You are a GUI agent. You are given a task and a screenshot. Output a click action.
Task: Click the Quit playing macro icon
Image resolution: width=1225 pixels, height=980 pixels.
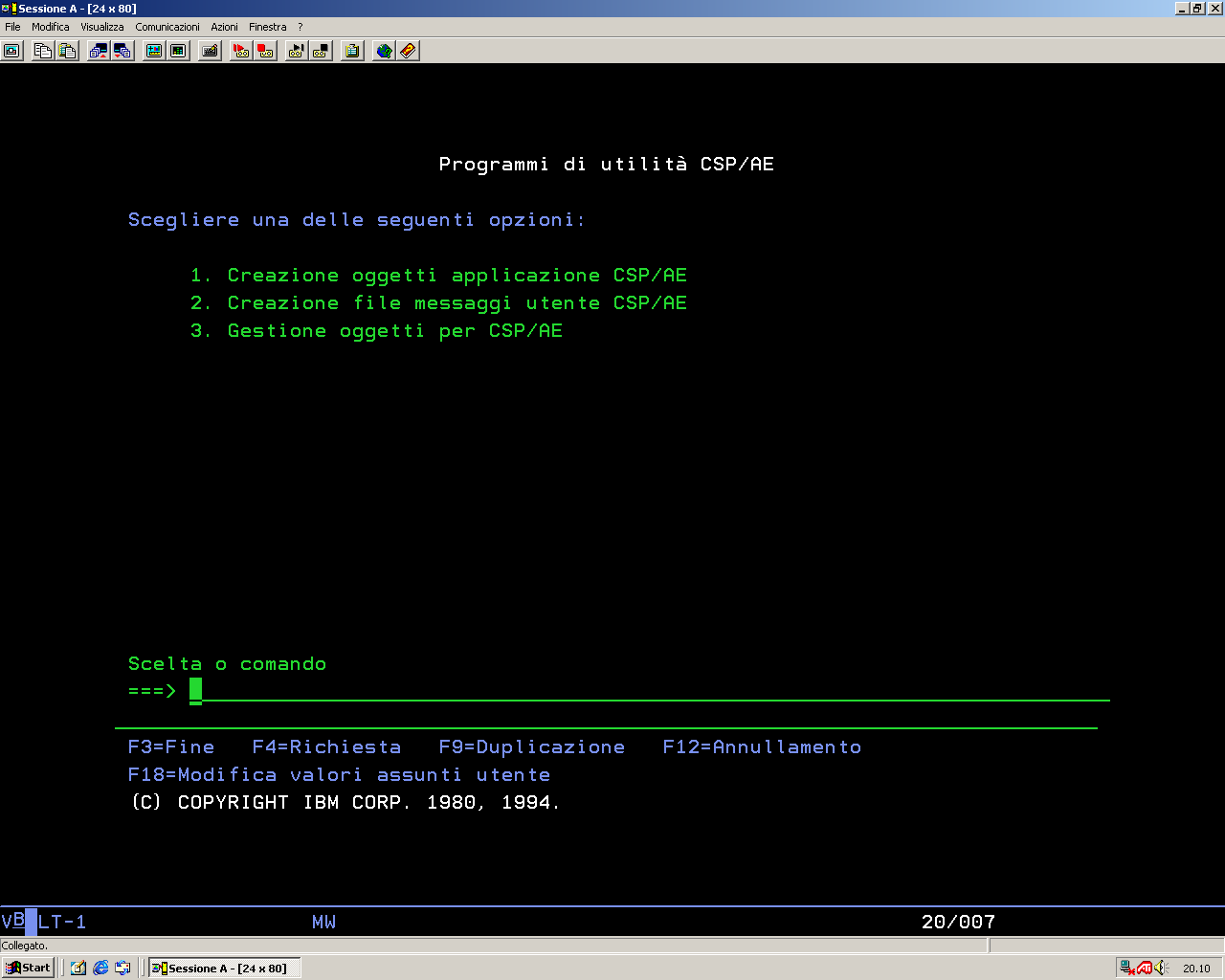(x=321, y=51)
